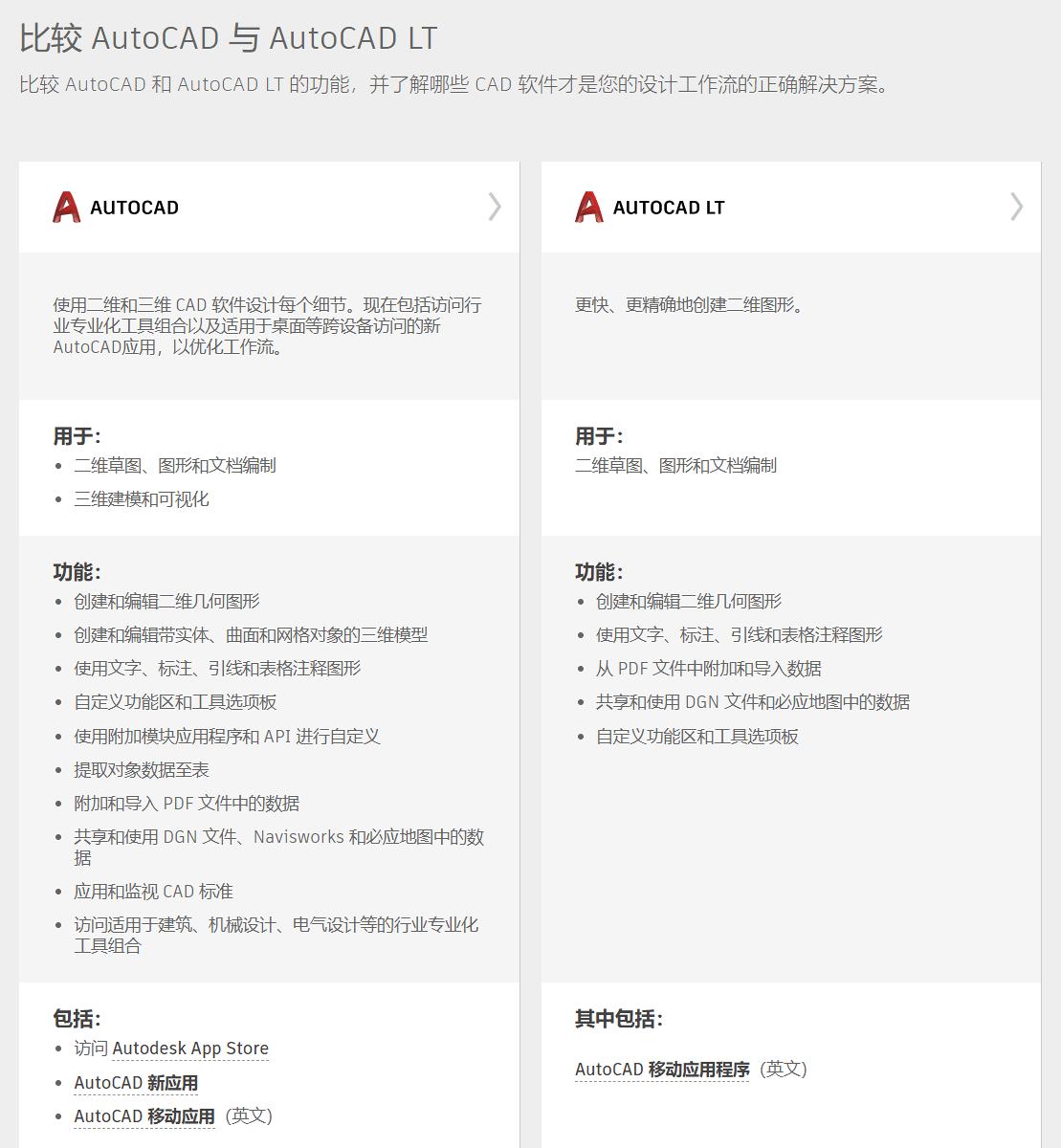Screen dimensions: 1061x1148
Task: Click the 用于 heading in AutoCAD LT card
Action: point(599,436)
